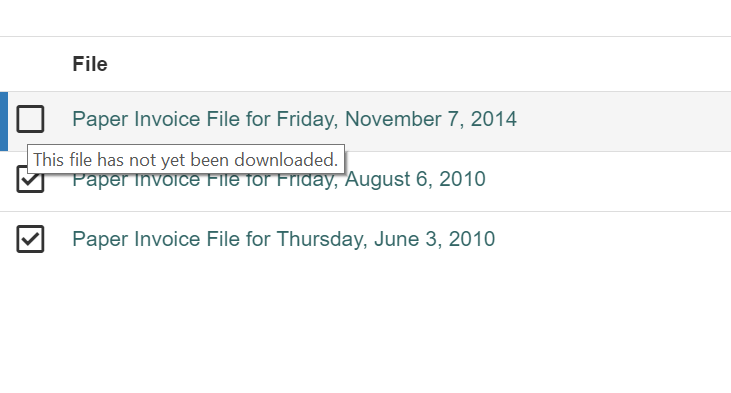Image resolution: width=731 pixels, height=393 pixels.
Task: Click 'November 7, 2014' in the first link
Action: 431,119
